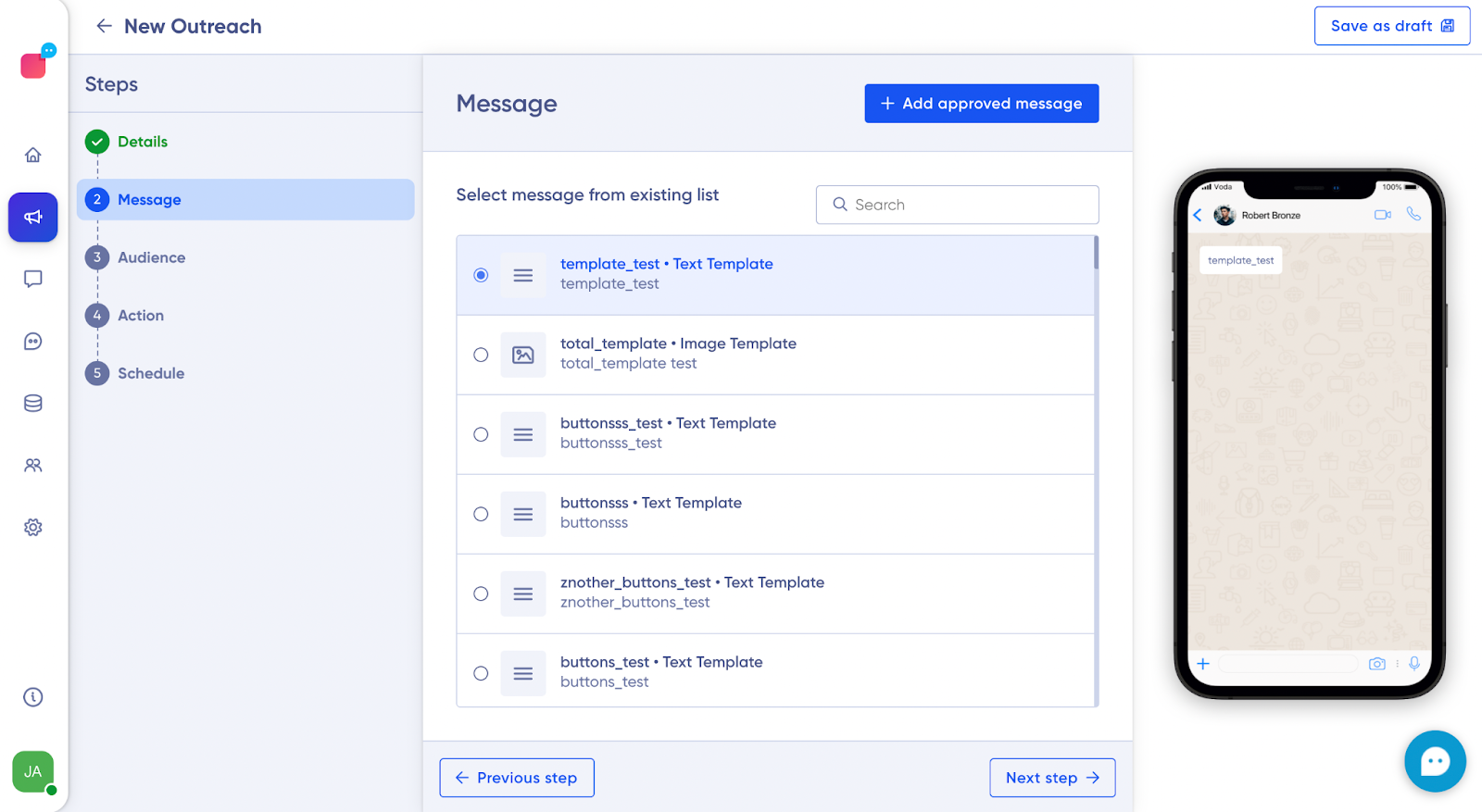1482x812 pixels.
Task: Open the database sidebar icon
Action: (x=33, y=403)
